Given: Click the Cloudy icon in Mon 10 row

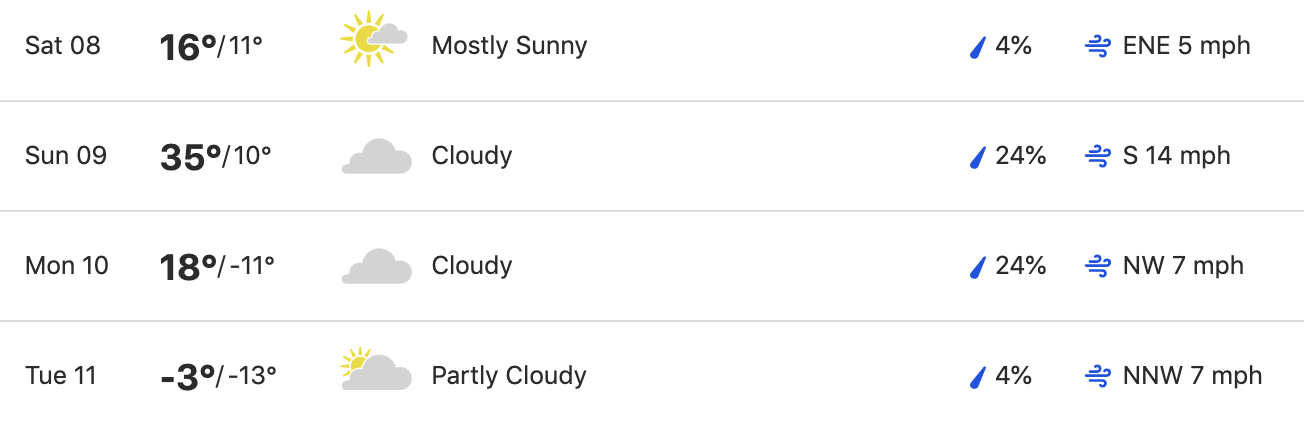Looking at the screenshot, I should click(x=377, y=267).
